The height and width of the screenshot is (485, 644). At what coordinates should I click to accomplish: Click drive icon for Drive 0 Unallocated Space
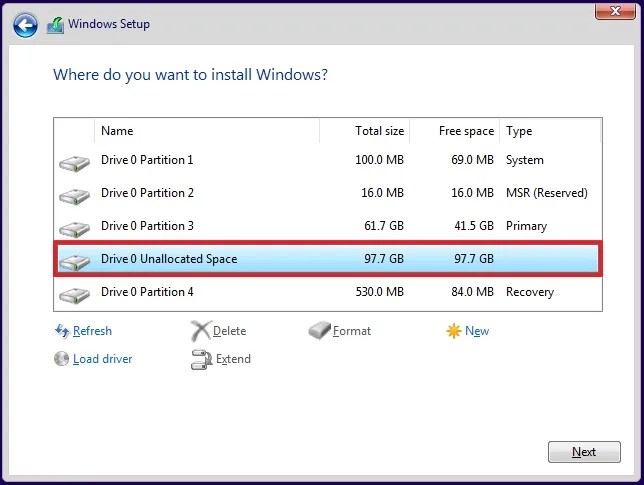(74, 262)
